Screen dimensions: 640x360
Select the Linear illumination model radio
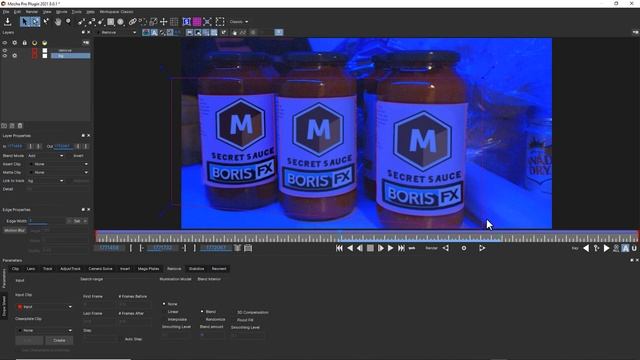[x=164, y=312]
